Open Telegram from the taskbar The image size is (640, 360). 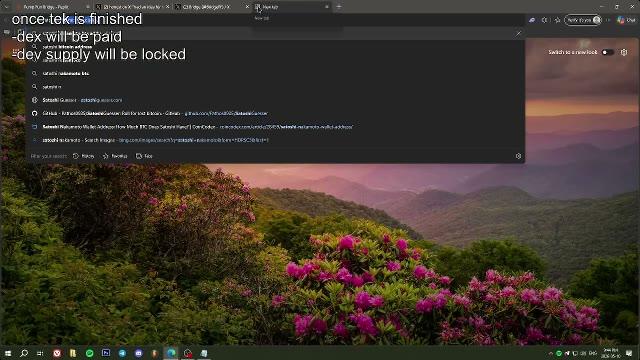(122, 353)
